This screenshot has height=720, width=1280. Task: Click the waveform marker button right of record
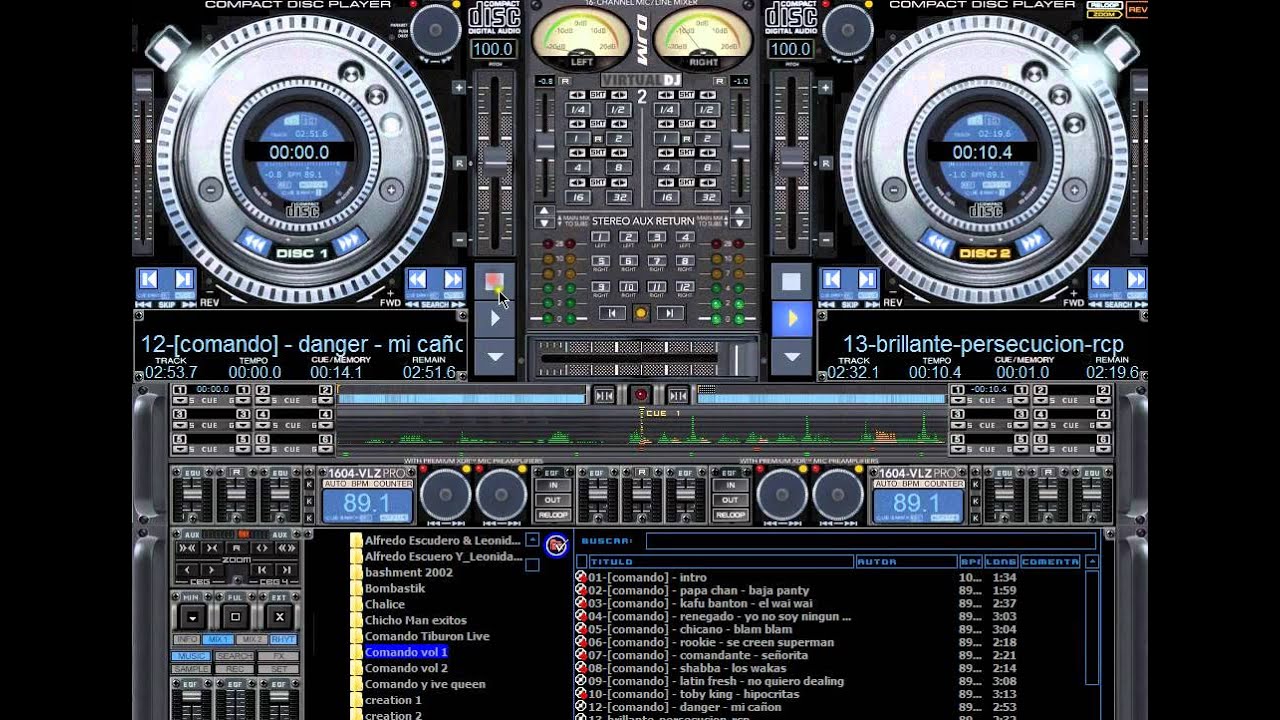[x=678, y=395]
